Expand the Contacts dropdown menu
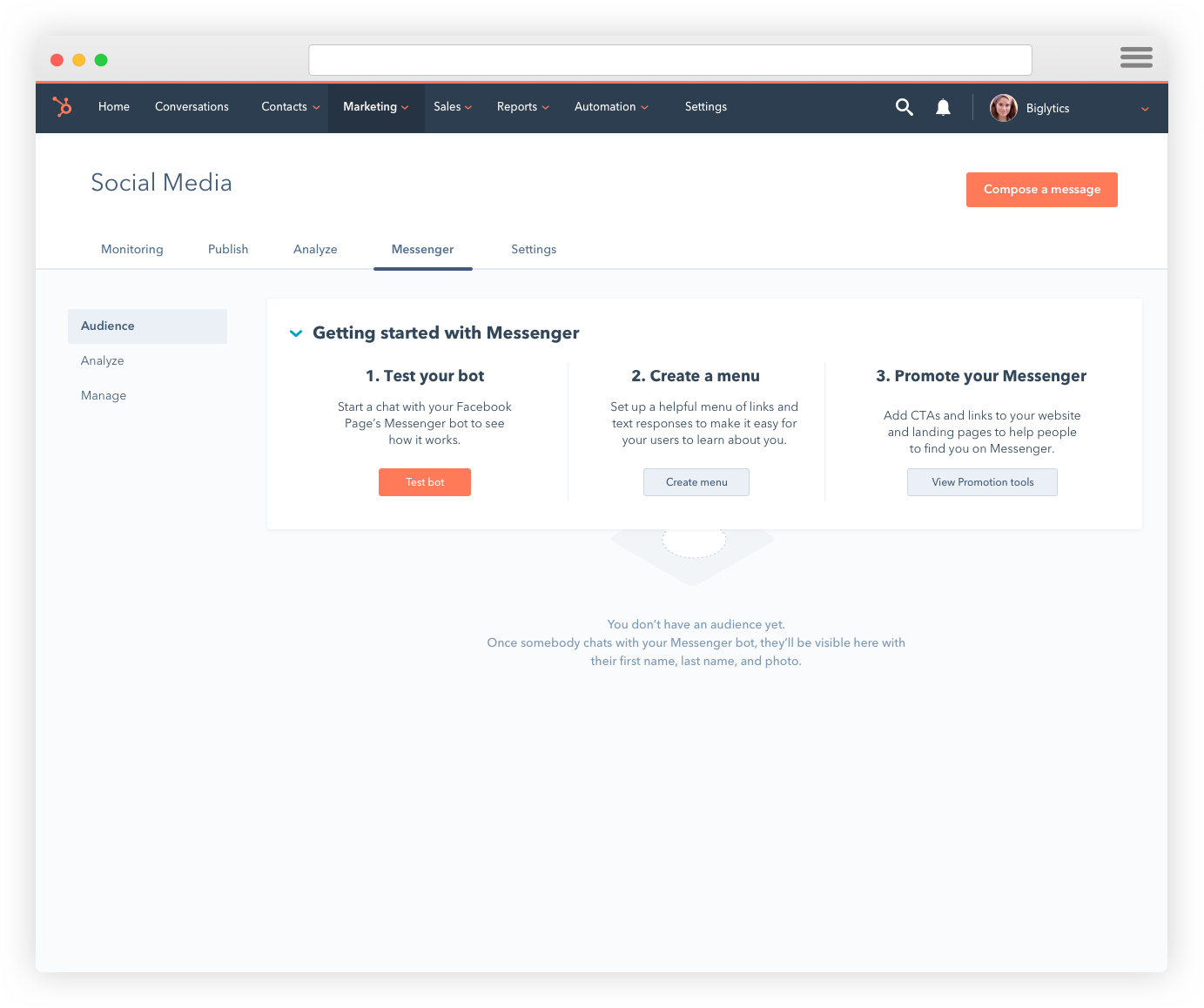 (x=291, y=107)
